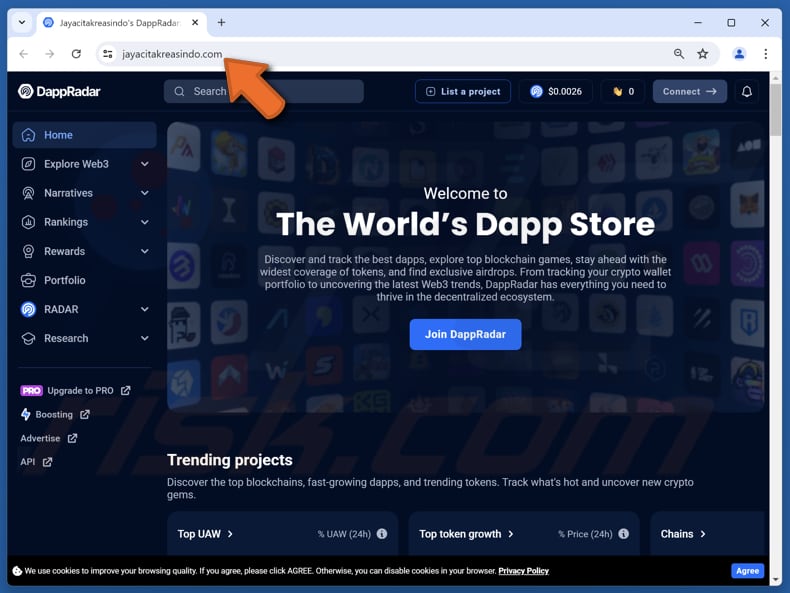790x593 pixels.
Task: Click the Research graduation cap icon
Action: pyautogui.click(x=29, y=339)
